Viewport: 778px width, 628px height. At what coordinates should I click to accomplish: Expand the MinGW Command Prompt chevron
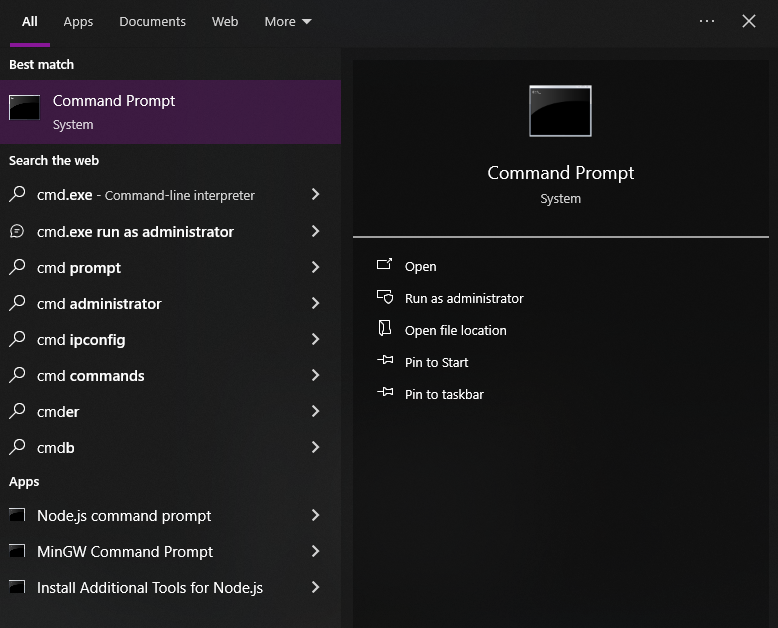(x=316, y=551)
